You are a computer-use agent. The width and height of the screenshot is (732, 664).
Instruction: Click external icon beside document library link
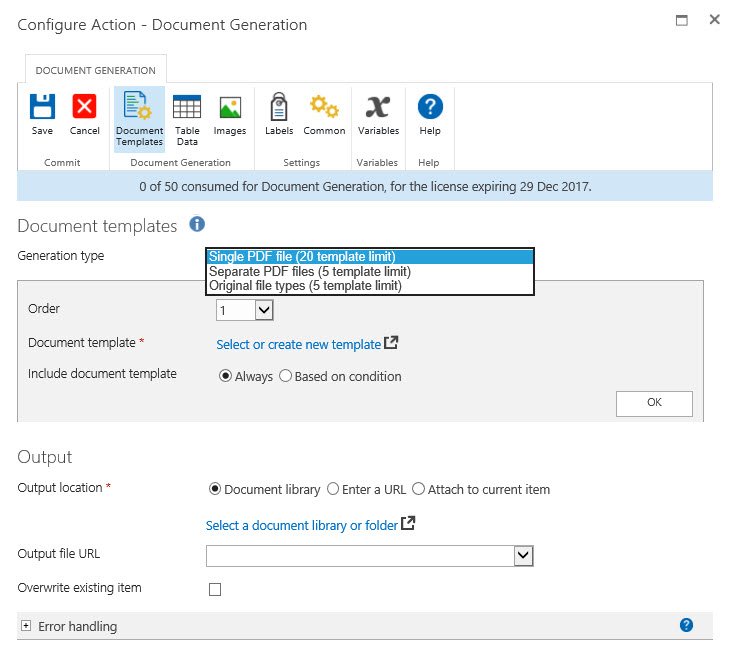coord(408,523)
